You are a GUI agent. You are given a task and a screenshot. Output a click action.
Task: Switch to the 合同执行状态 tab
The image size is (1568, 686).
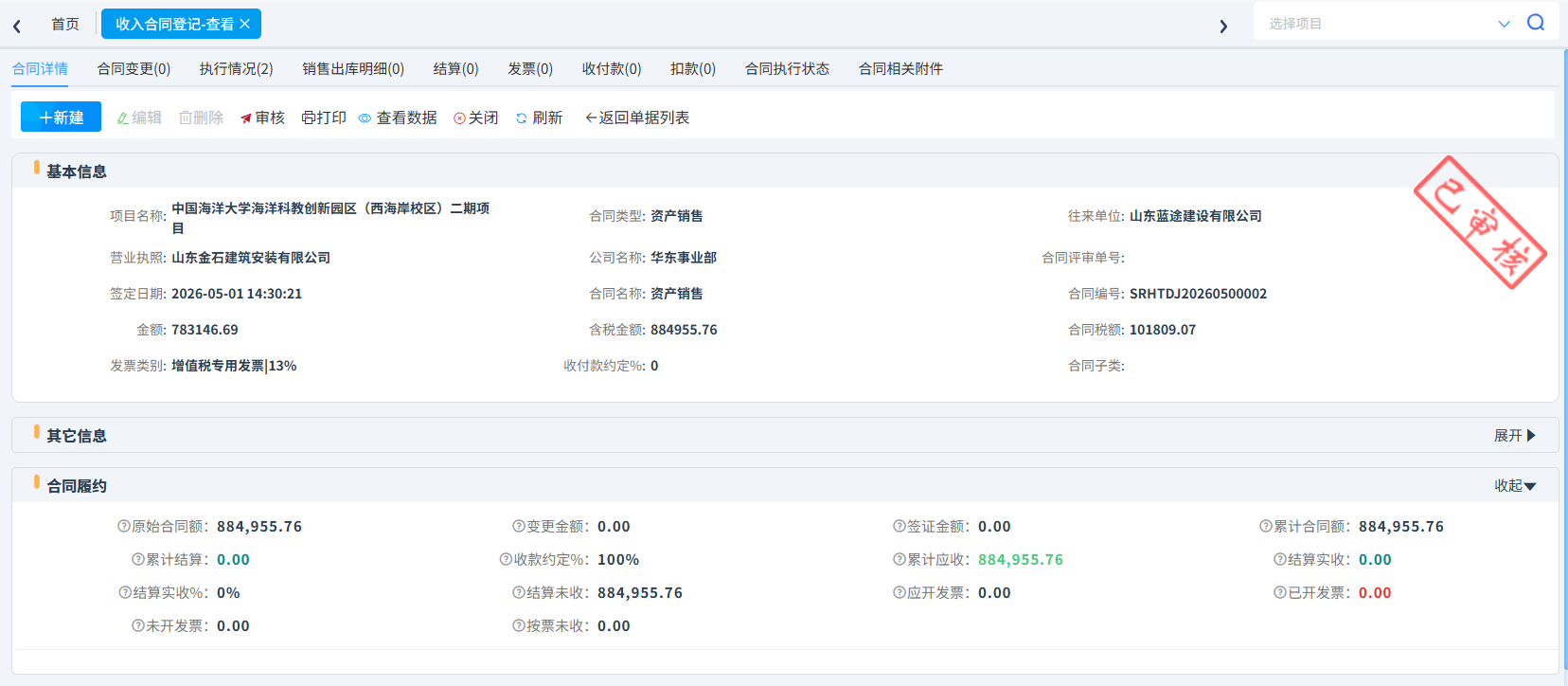pyautogui.click(x=787, y=68)
